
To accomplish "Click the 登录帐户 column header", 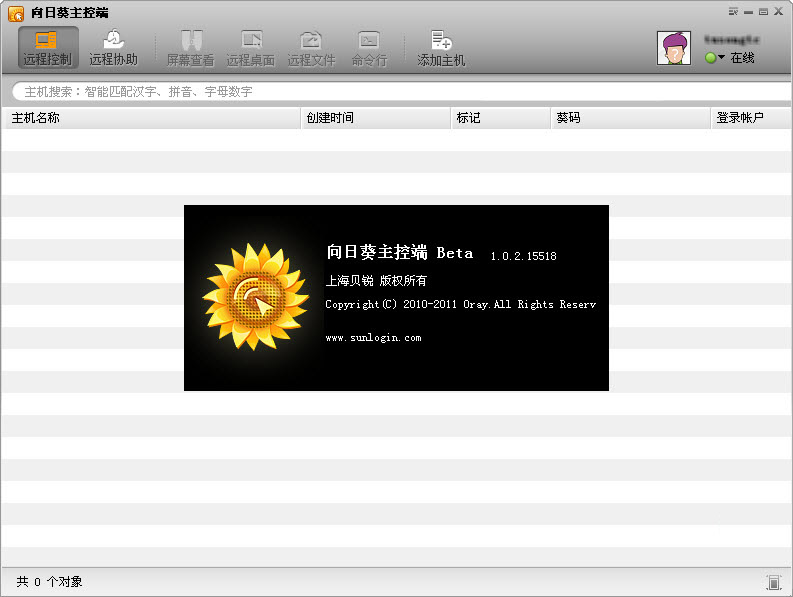I will tap(750, 118).
